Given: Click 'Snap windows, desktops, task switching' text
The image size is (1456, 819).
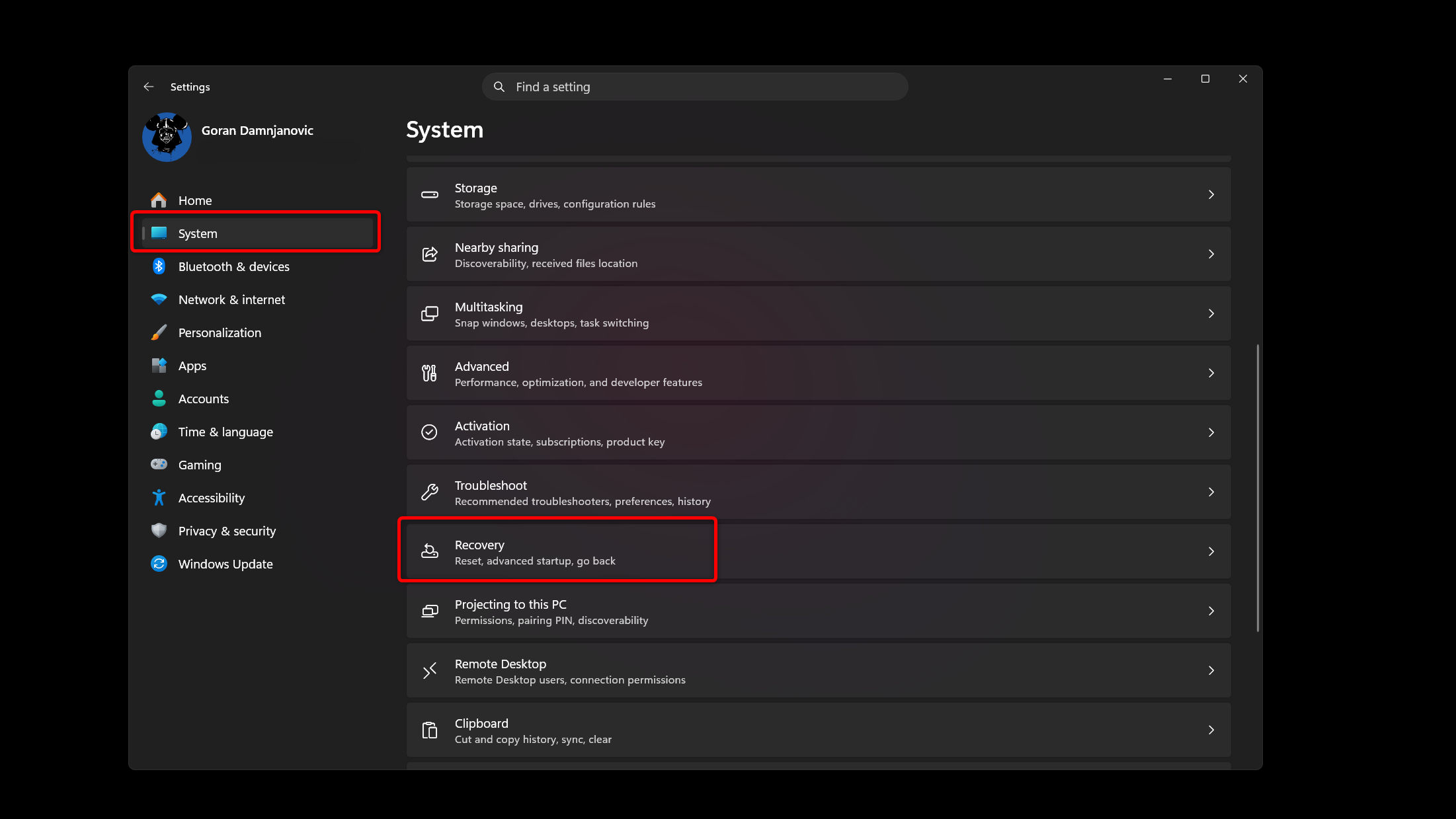Looking at the screenshot, I should point(551,323).
